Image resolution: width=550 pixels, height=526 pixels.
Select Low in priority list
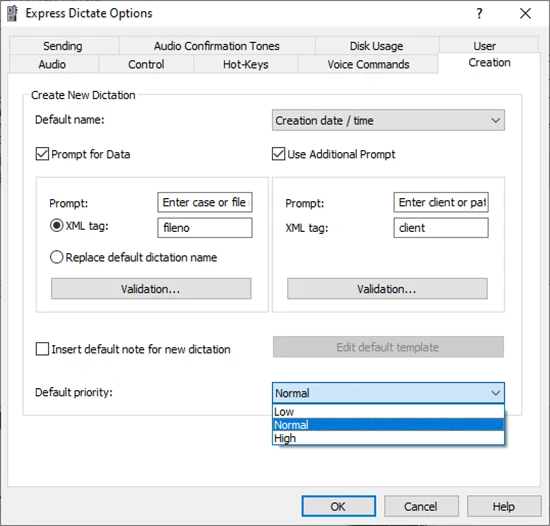(x=388, y=411)
